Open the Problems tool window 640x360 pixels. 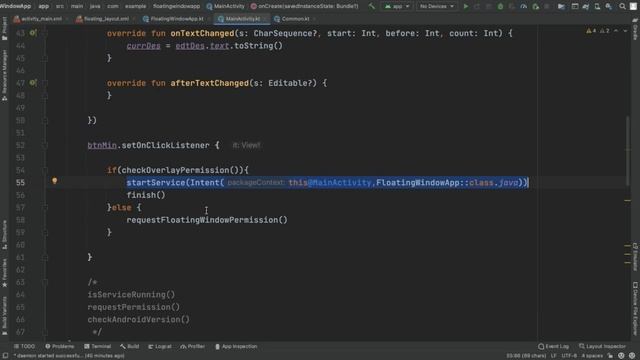(60, 346)
